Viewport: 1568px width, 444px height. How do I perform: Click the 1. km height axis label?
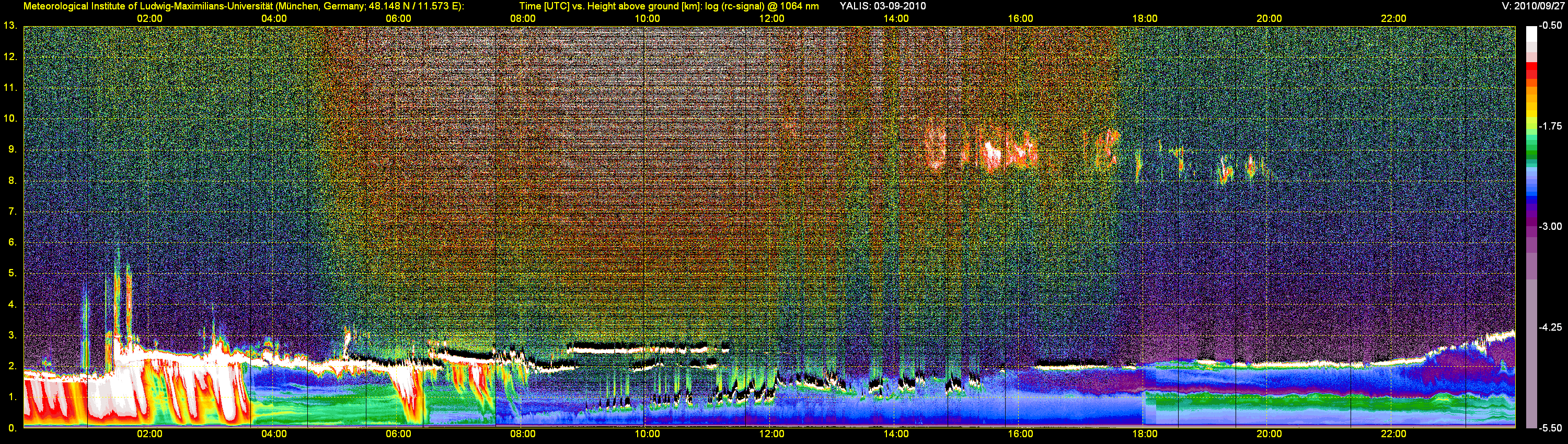13,397
